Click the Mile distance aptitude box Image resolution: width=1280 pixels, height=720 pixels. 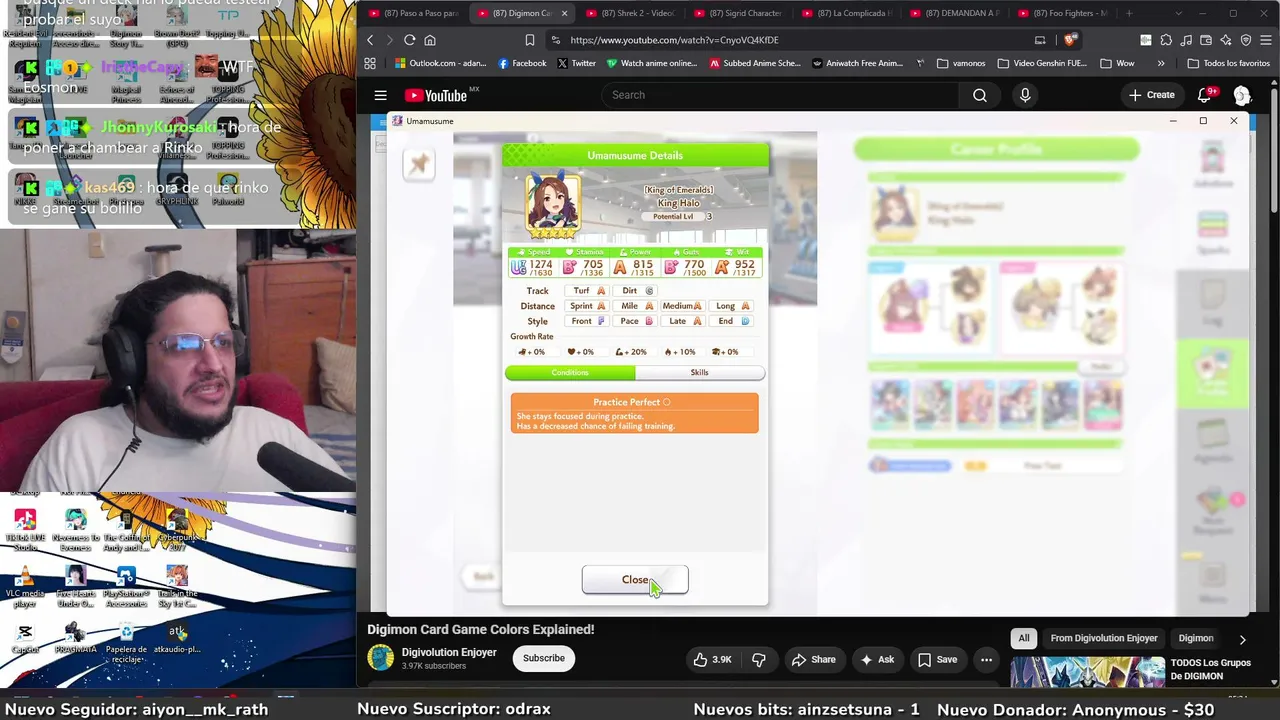(x=636, y=306)
